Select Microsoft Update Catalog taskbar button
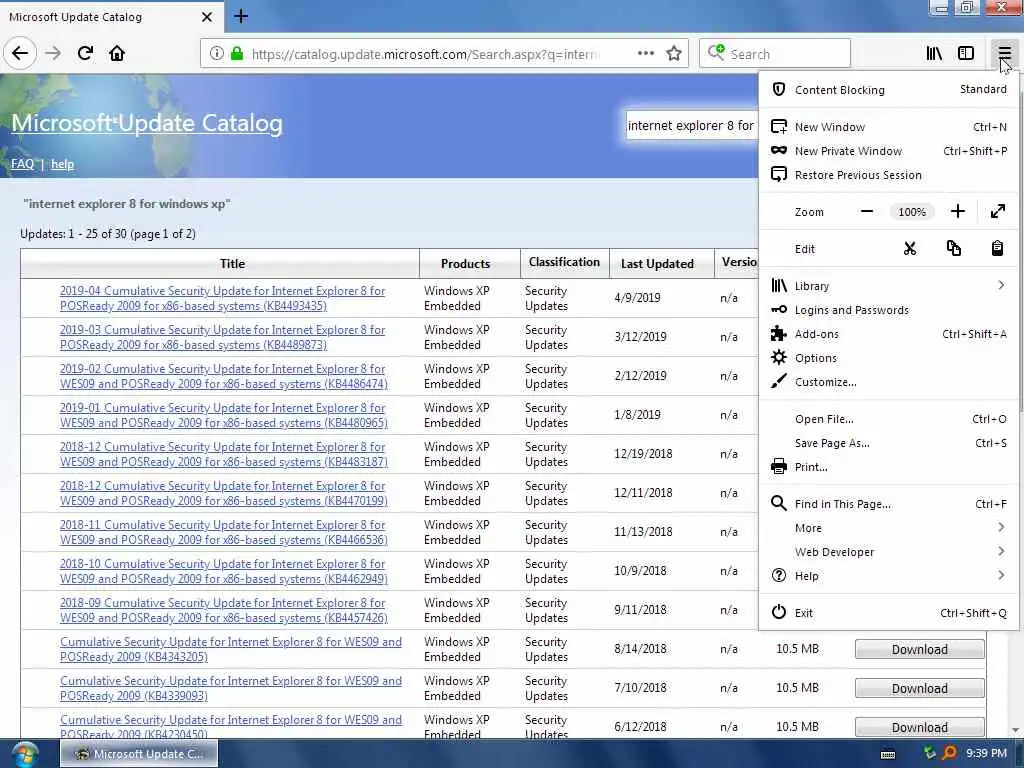The height and width of the screenshot is (768, 1024). [x=139, y=754]
